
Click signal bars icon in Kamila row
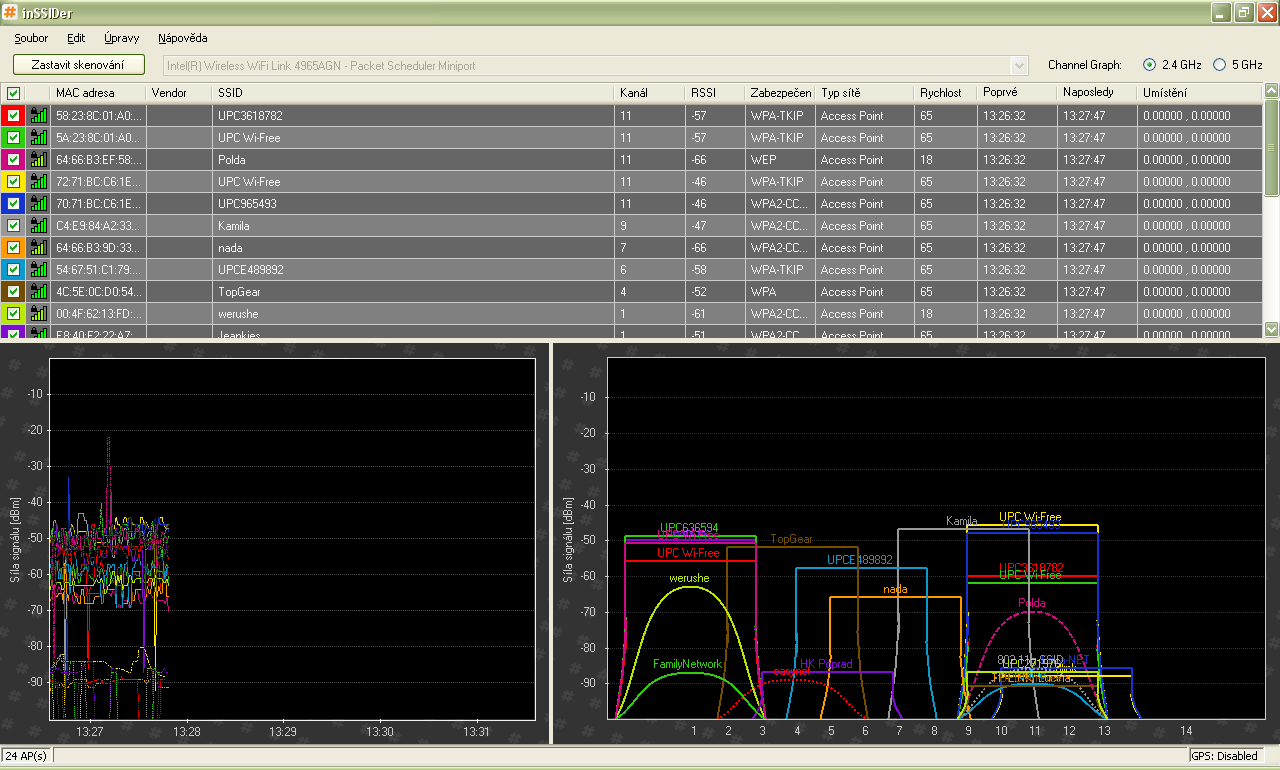[39, 225]
